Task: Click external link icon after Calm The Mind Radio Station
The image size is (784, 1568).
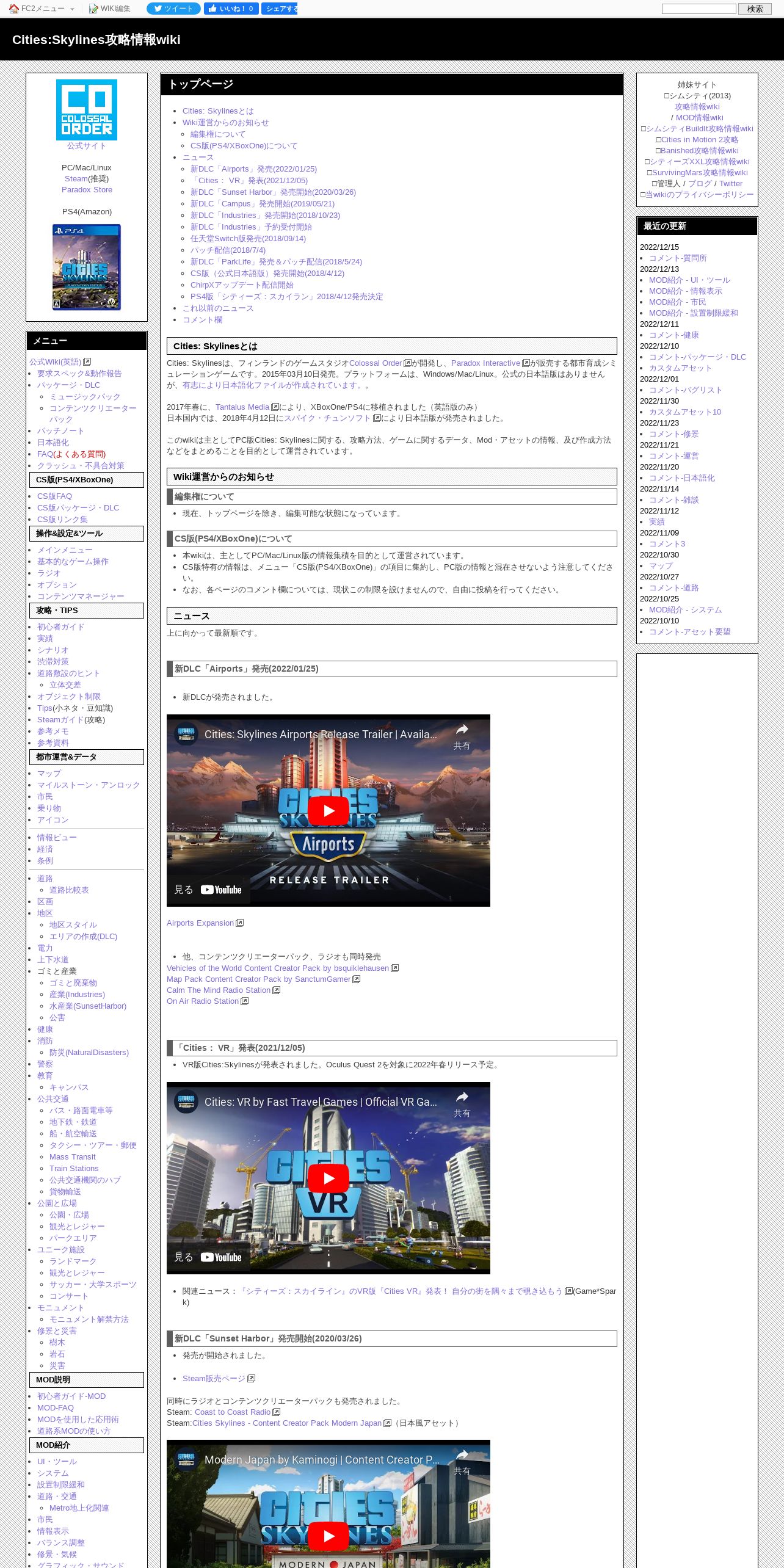Action: pos(277,990)
